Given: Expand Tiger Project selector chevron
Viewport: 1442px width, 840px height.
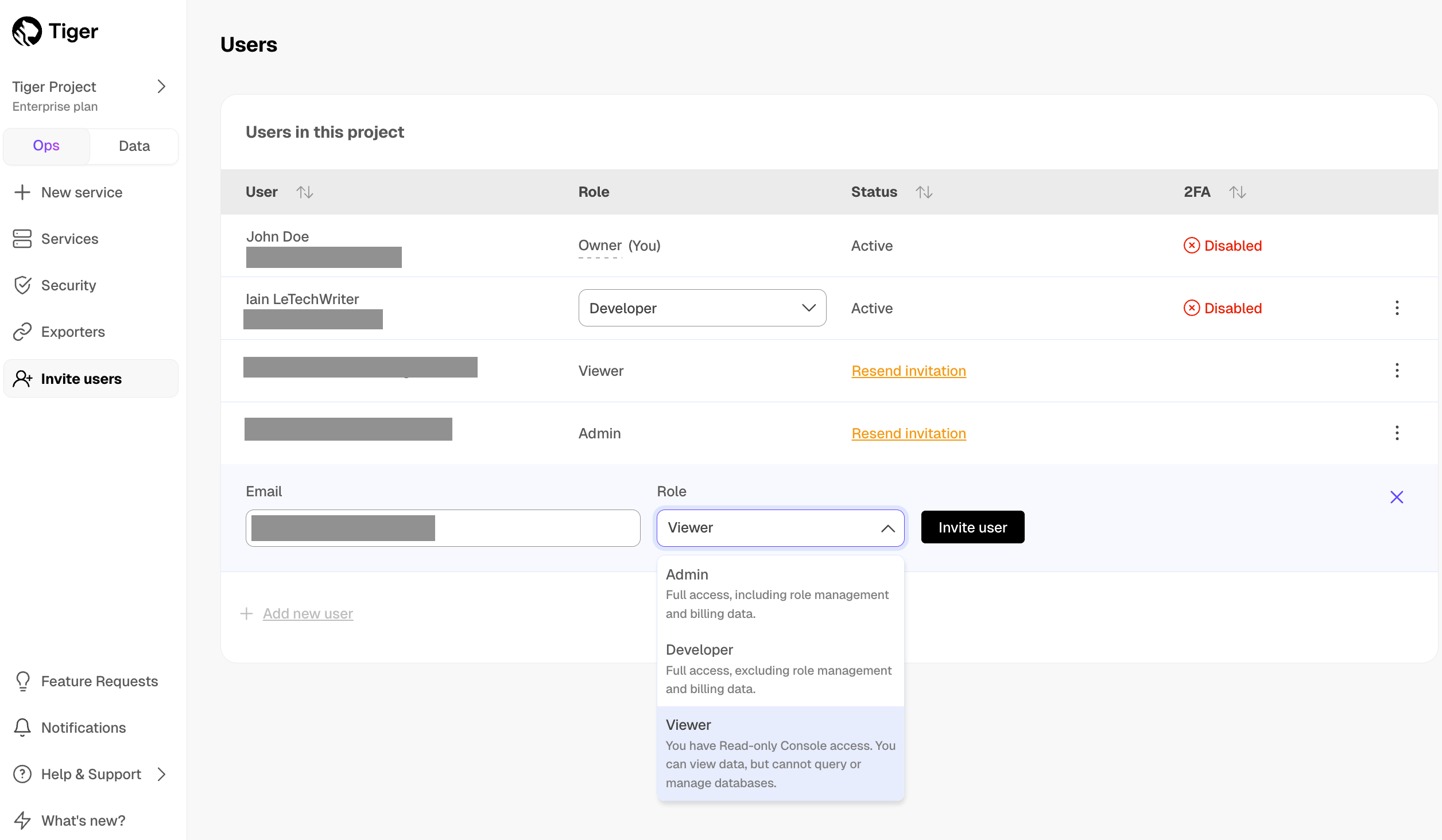Looking at the screenshot, I should (x=161, y=87).
